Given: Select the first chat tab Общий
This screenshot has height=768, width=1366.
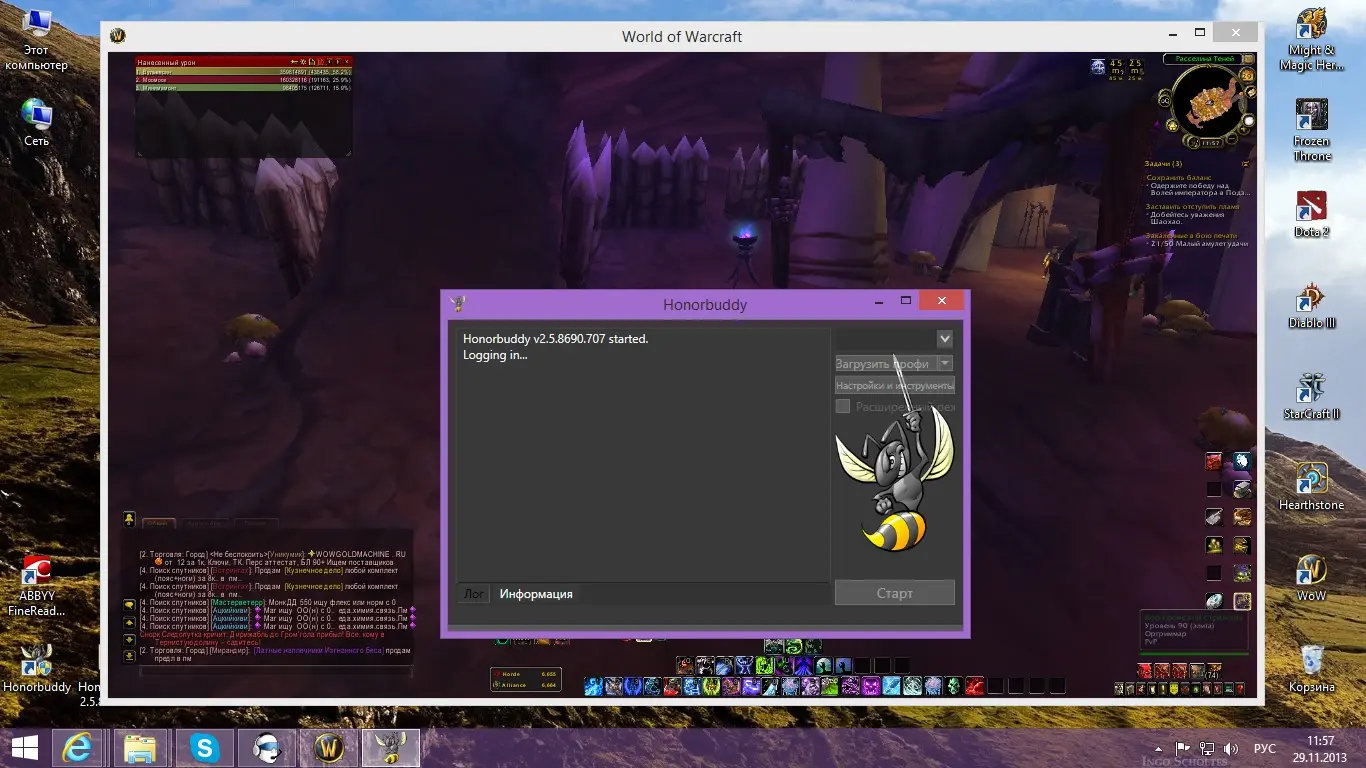Looking at the screenshot, I should tap(159, 523).
